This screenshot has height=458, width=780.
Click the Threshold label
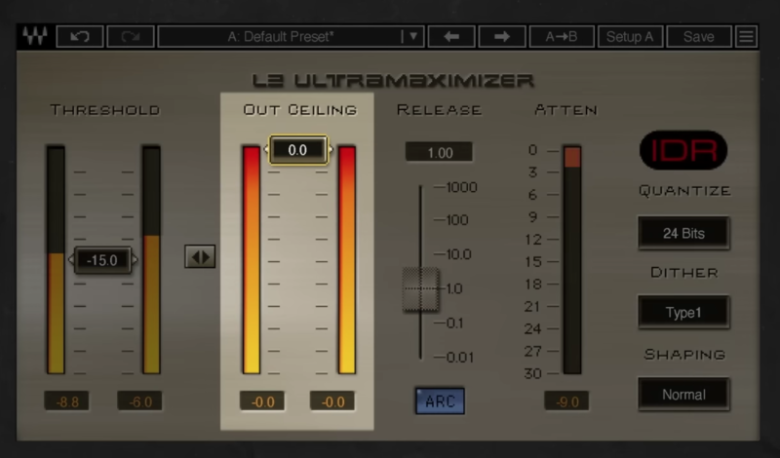(105, 110)
